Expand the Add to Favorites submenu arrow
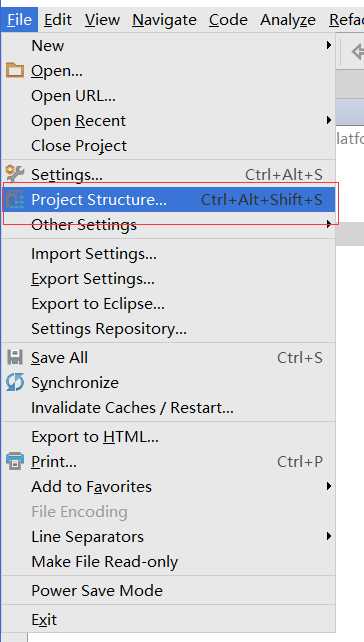The width and height of the screenshot is (364, 642). coord(328,486)
